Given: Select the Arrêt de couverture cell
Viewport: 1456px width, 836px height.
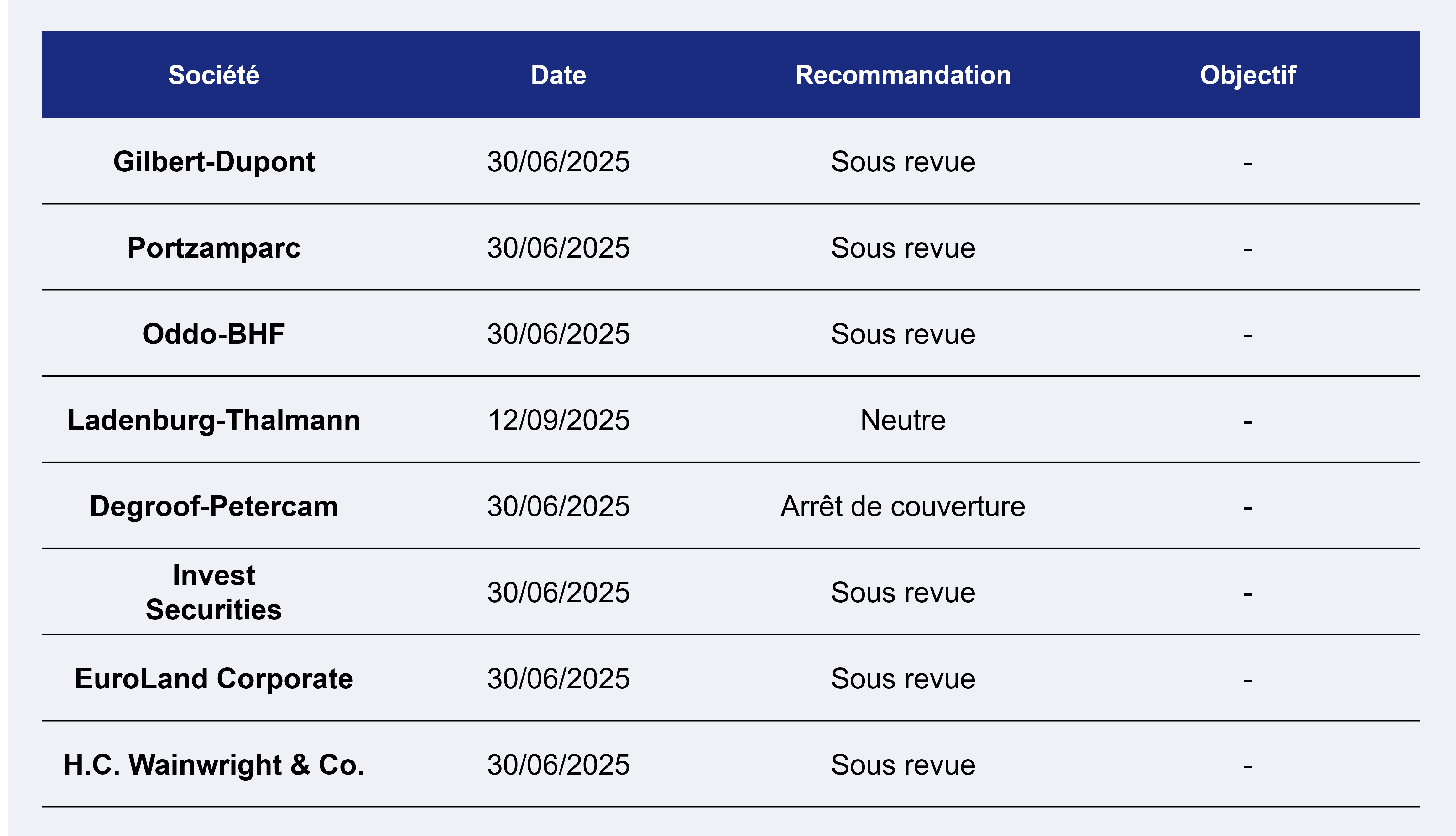Looking at the screenshot, I should tap(903, 506).
